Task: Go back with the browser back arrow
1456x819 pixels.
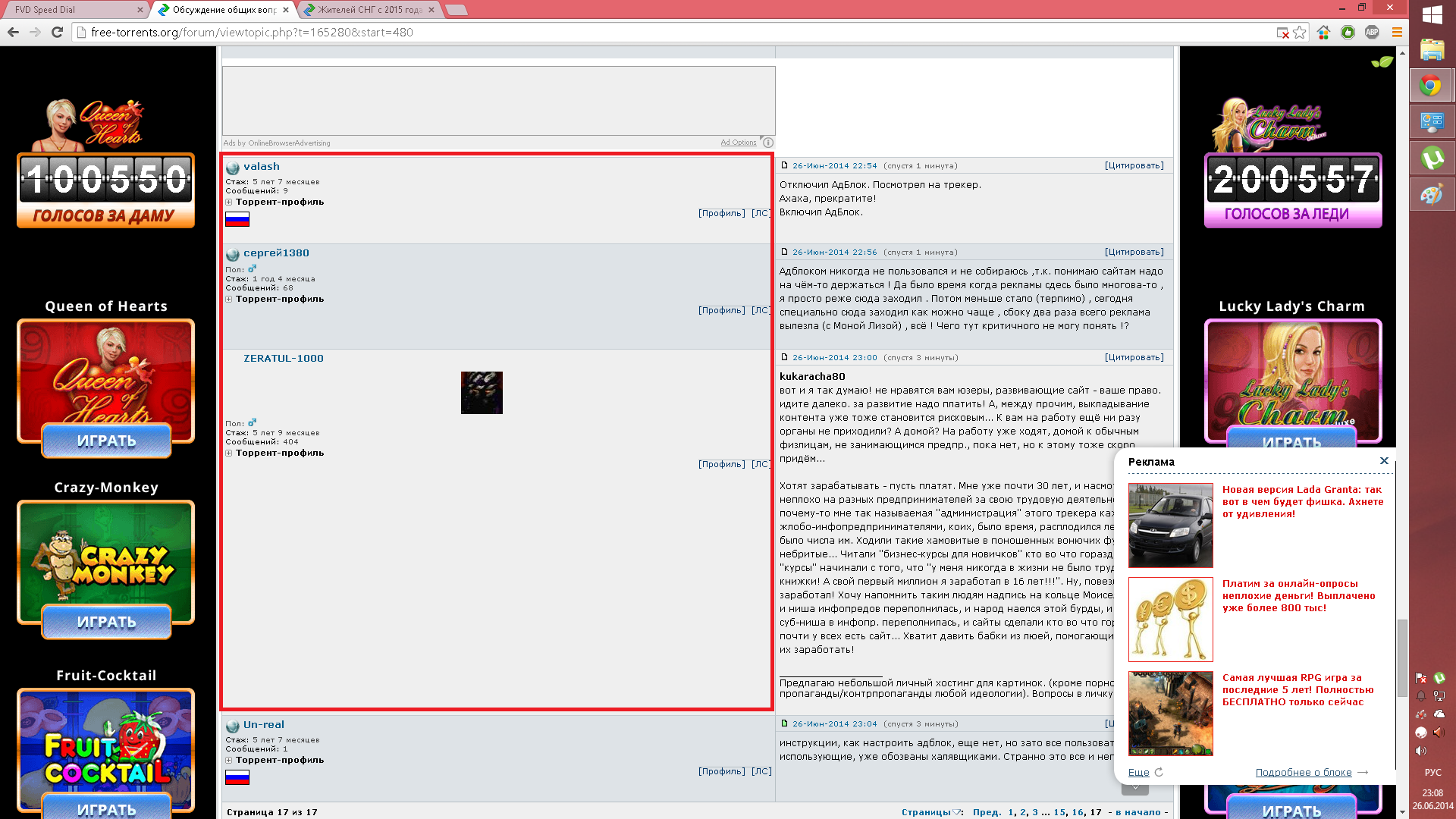Action: coord(13,32)
